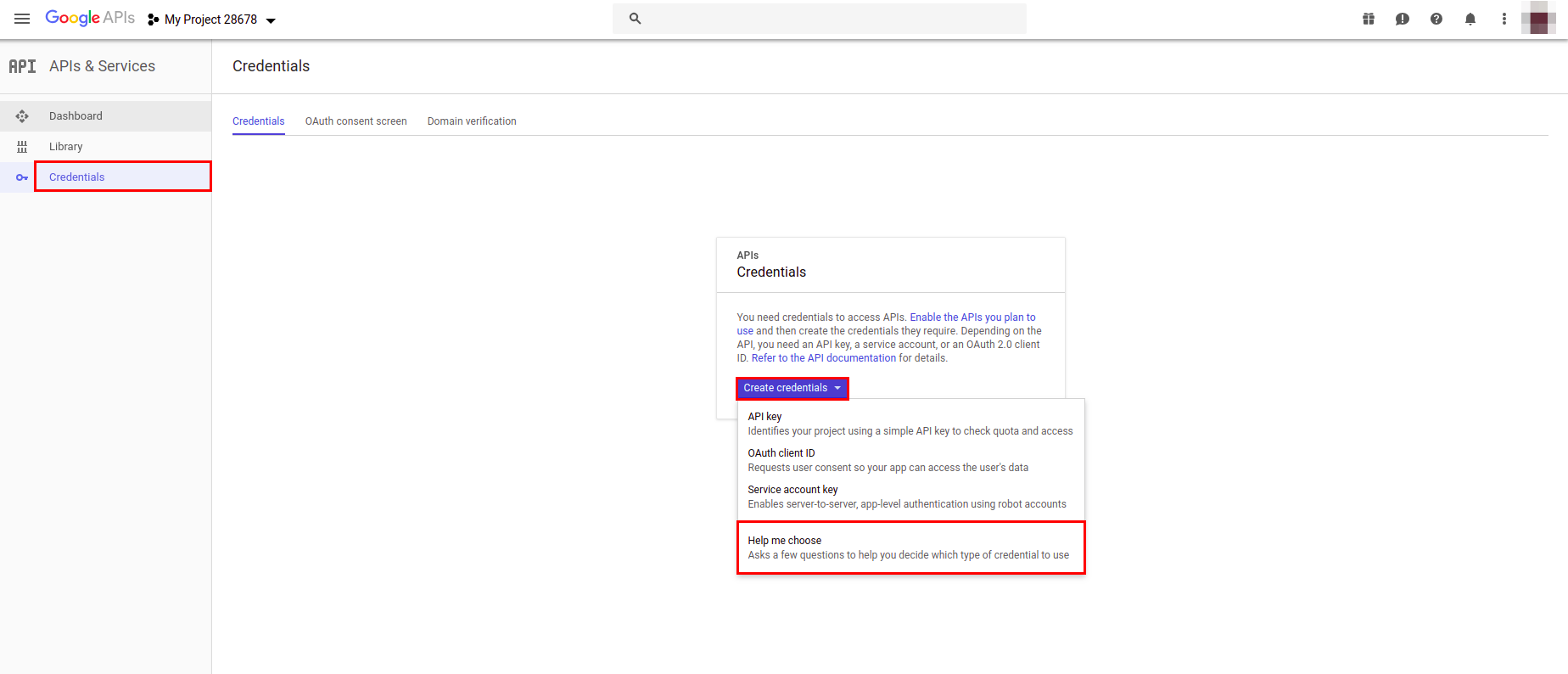Open the hamburger navigation menu
This screenshot has height=674, width=1568.
(x=22, y=19)
